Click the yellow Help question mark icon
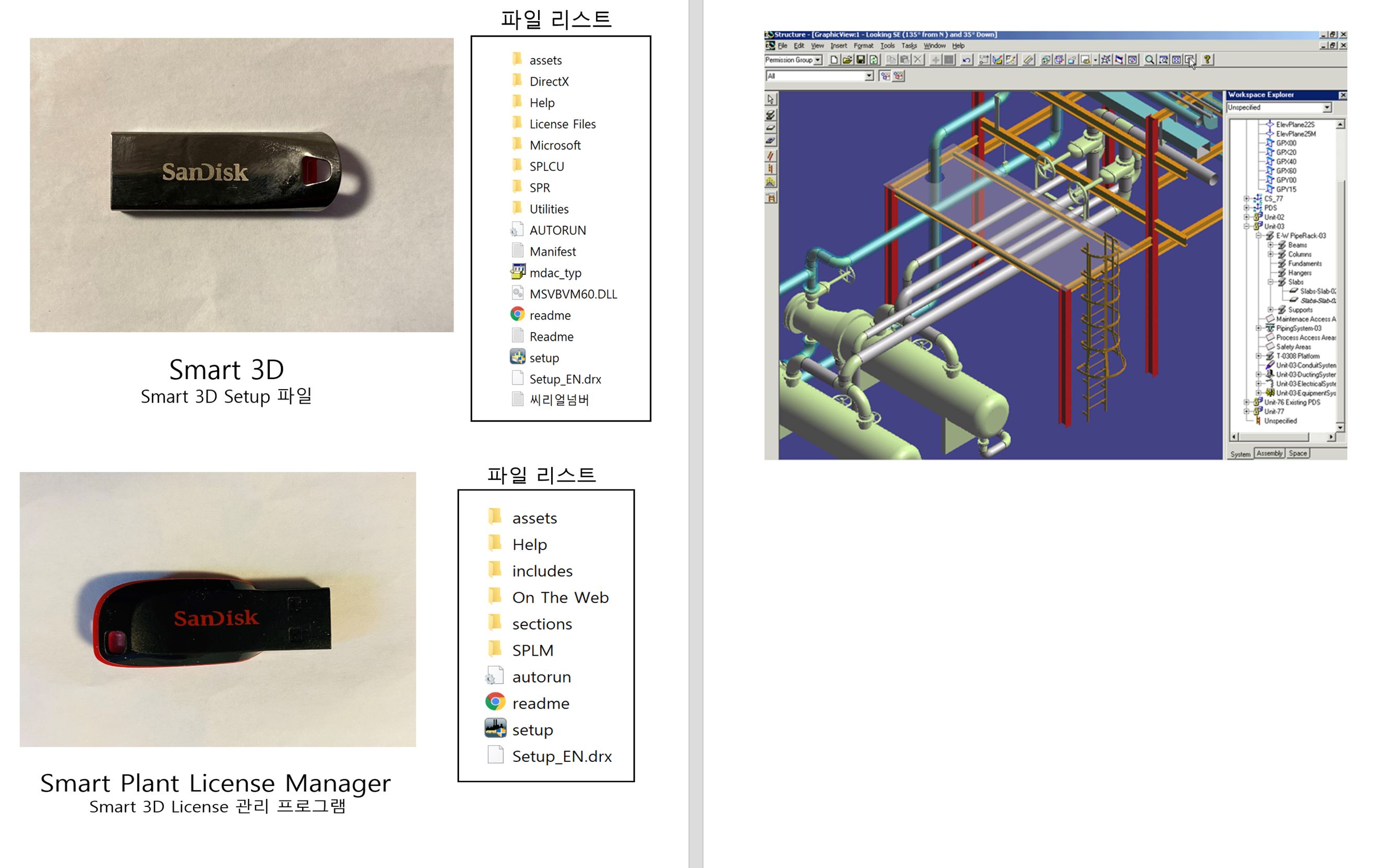The width and height of the screenshot is (1381, 868). 1208,60
